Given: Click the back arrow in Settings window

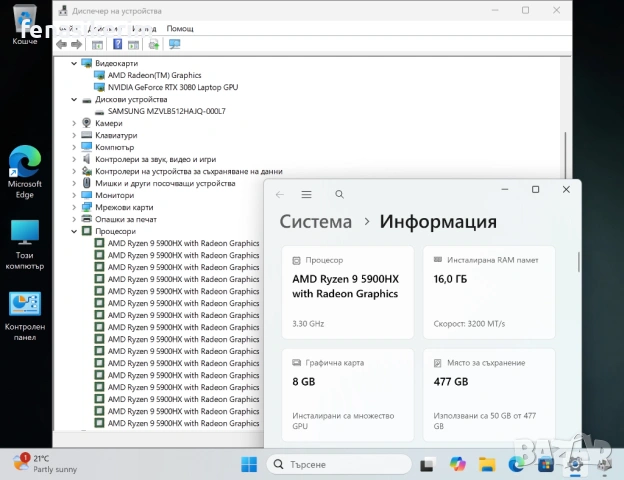Looking at the screenshot, I should tap(280, 194).
